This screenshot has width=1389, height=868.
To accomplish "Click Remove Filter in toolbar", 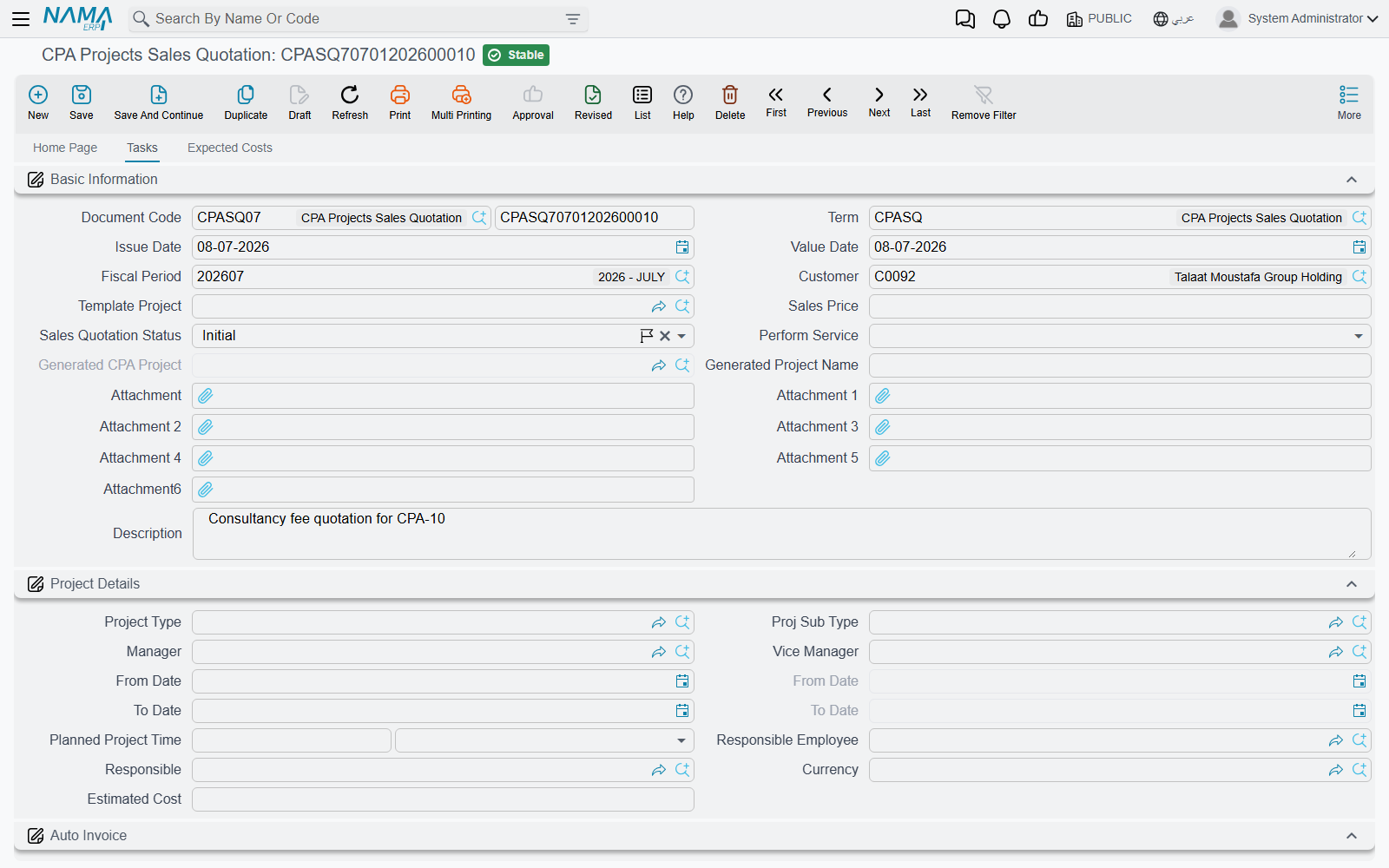I will [x=984, y=102].
